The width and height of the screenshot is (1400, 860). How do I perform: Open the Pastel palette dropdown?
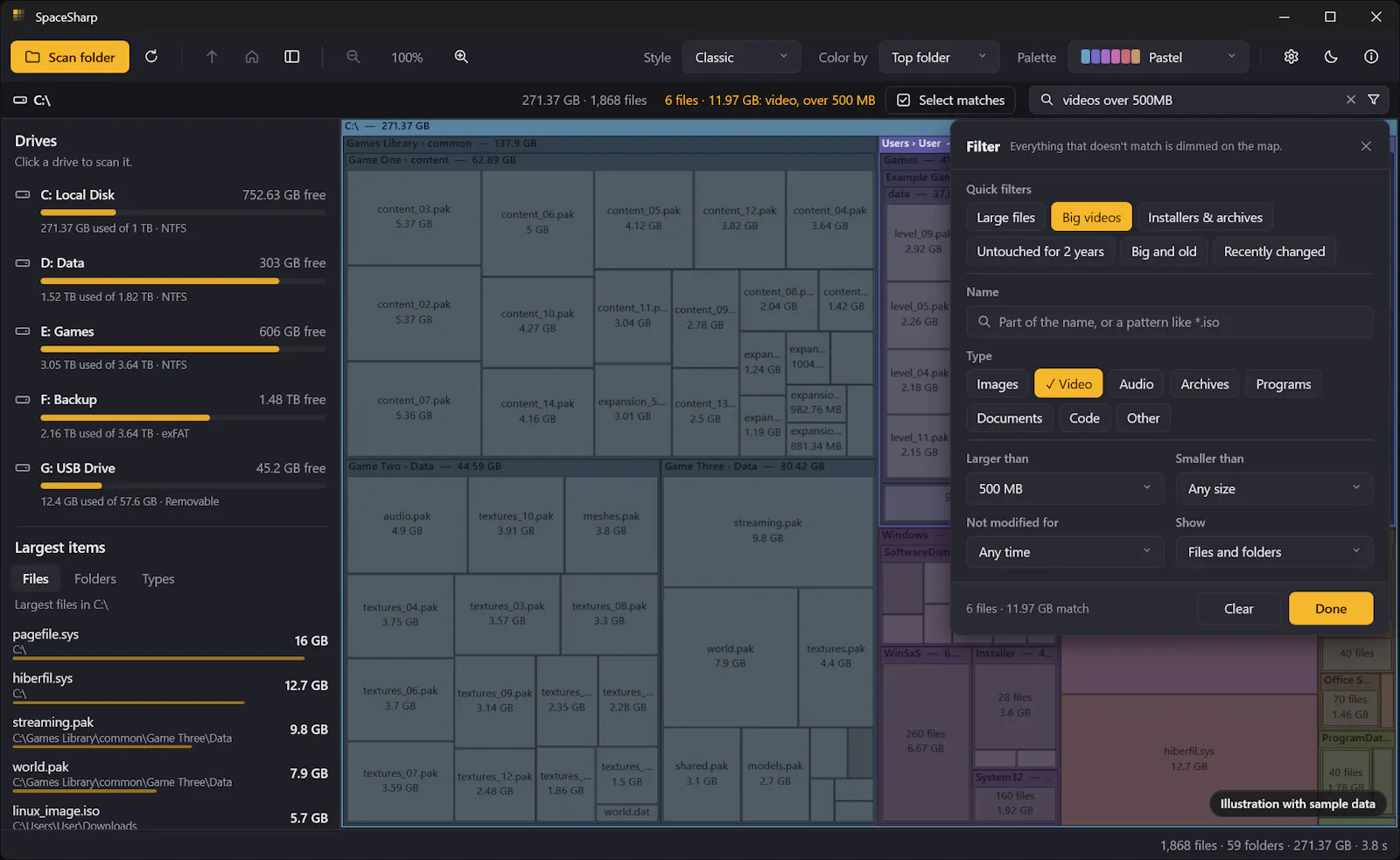pos(1158,57)
